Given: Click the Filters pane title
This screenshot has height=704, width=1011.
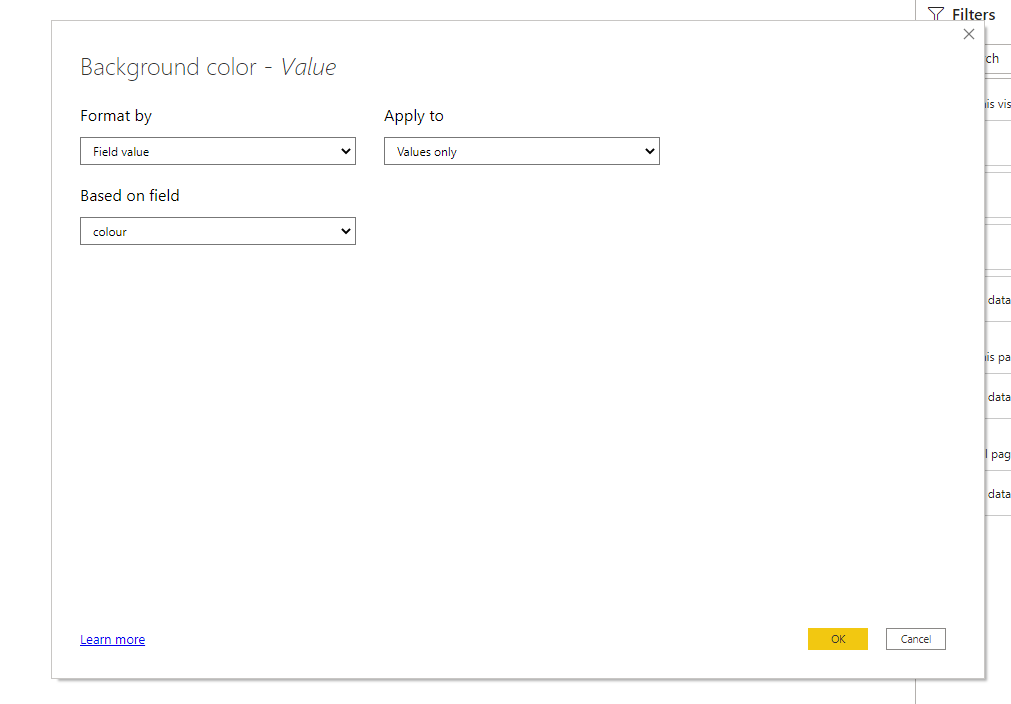Looking at the screenshot, I should [973, 14].
